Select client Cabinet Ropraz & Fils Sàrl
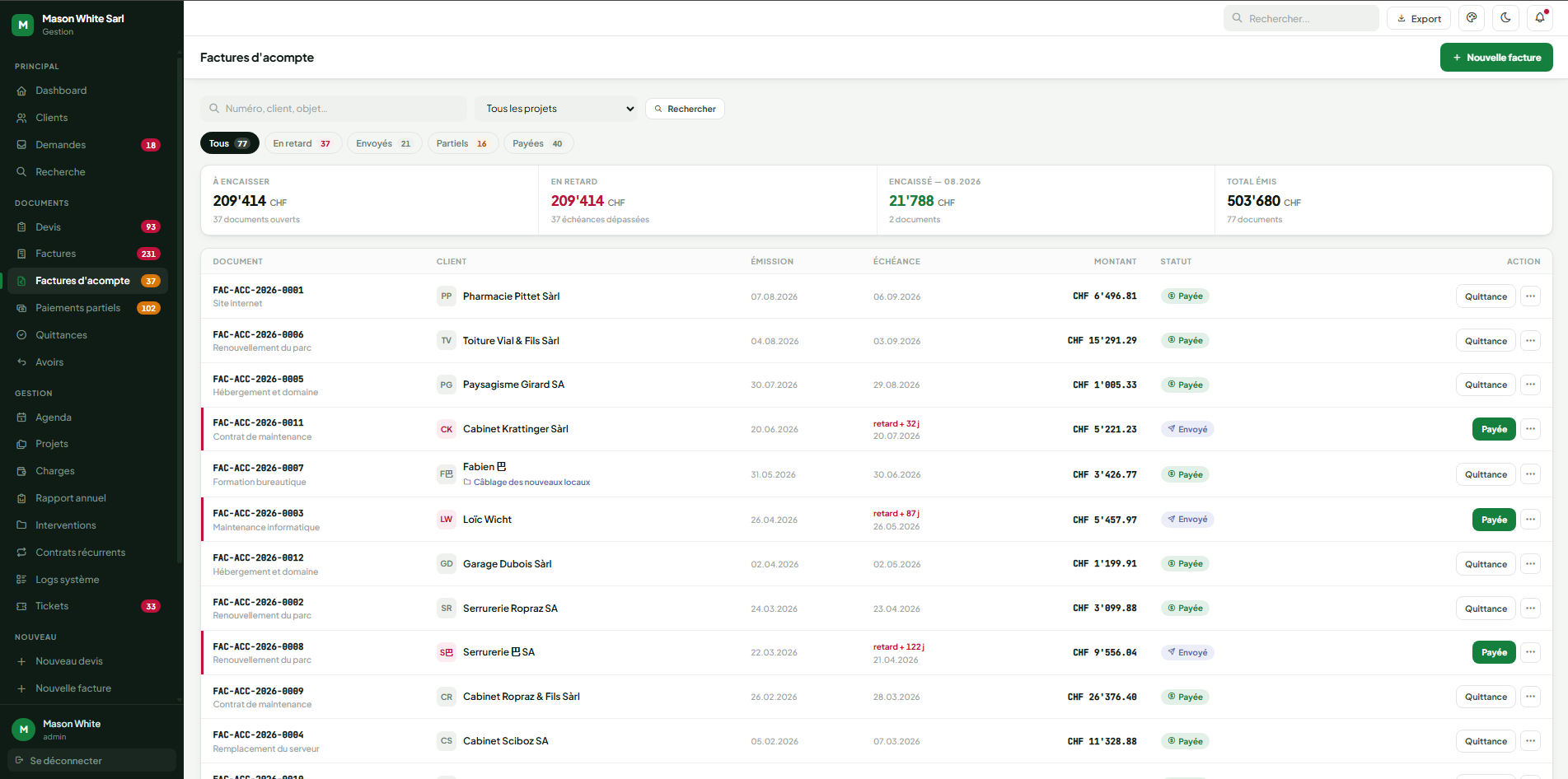 522,697
